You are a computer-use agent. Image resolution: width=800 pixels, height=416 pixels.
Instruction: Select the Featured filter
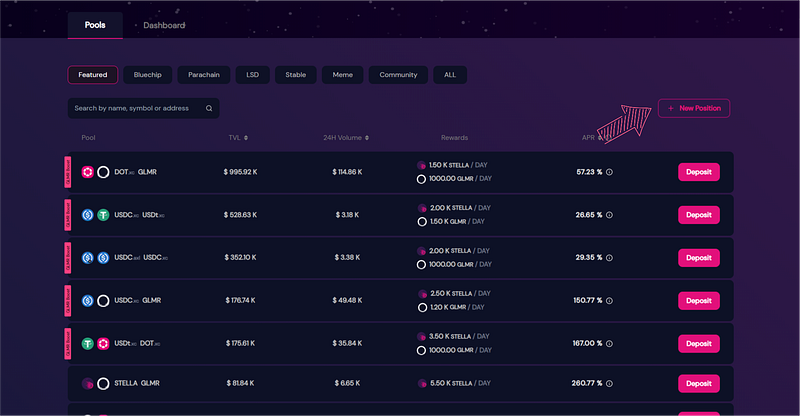point(93,75)
